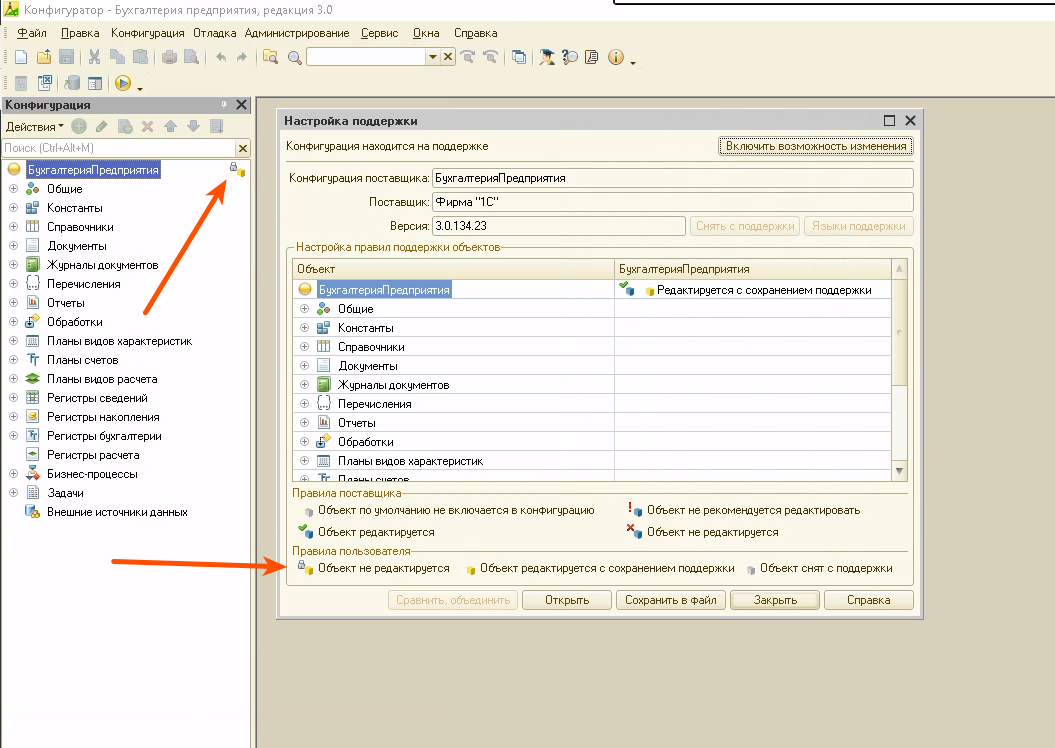Screen dimensions: 1055x748
Task: Click the Redo arrow icon
Action: 242,57
